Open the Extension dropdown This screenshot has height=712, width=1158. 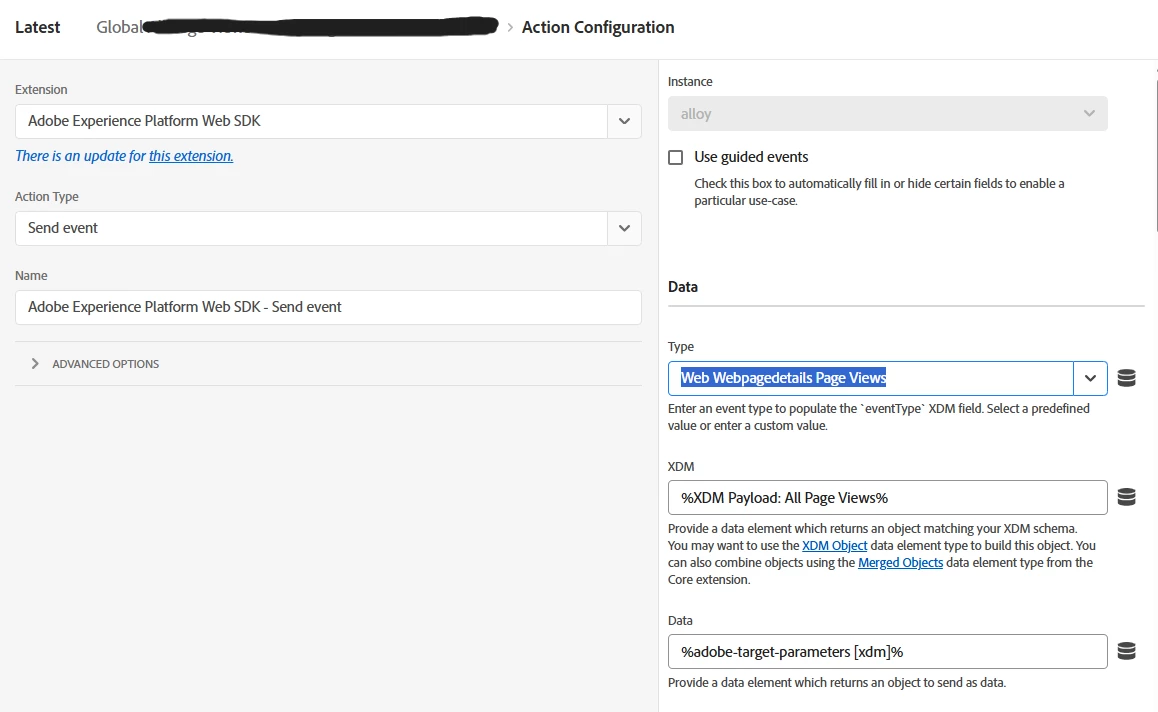[624, 121]
